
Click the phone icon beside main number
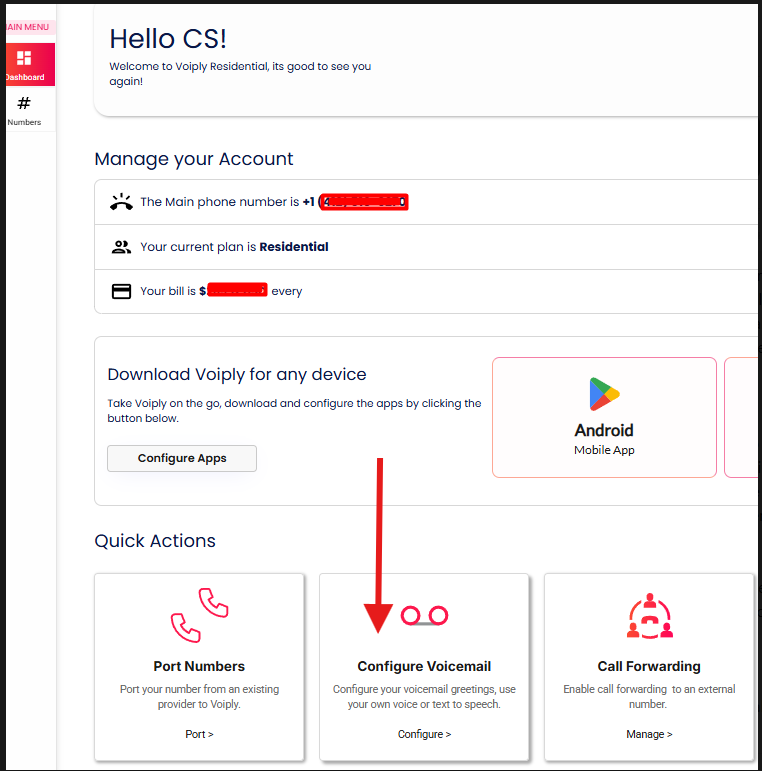121,202
